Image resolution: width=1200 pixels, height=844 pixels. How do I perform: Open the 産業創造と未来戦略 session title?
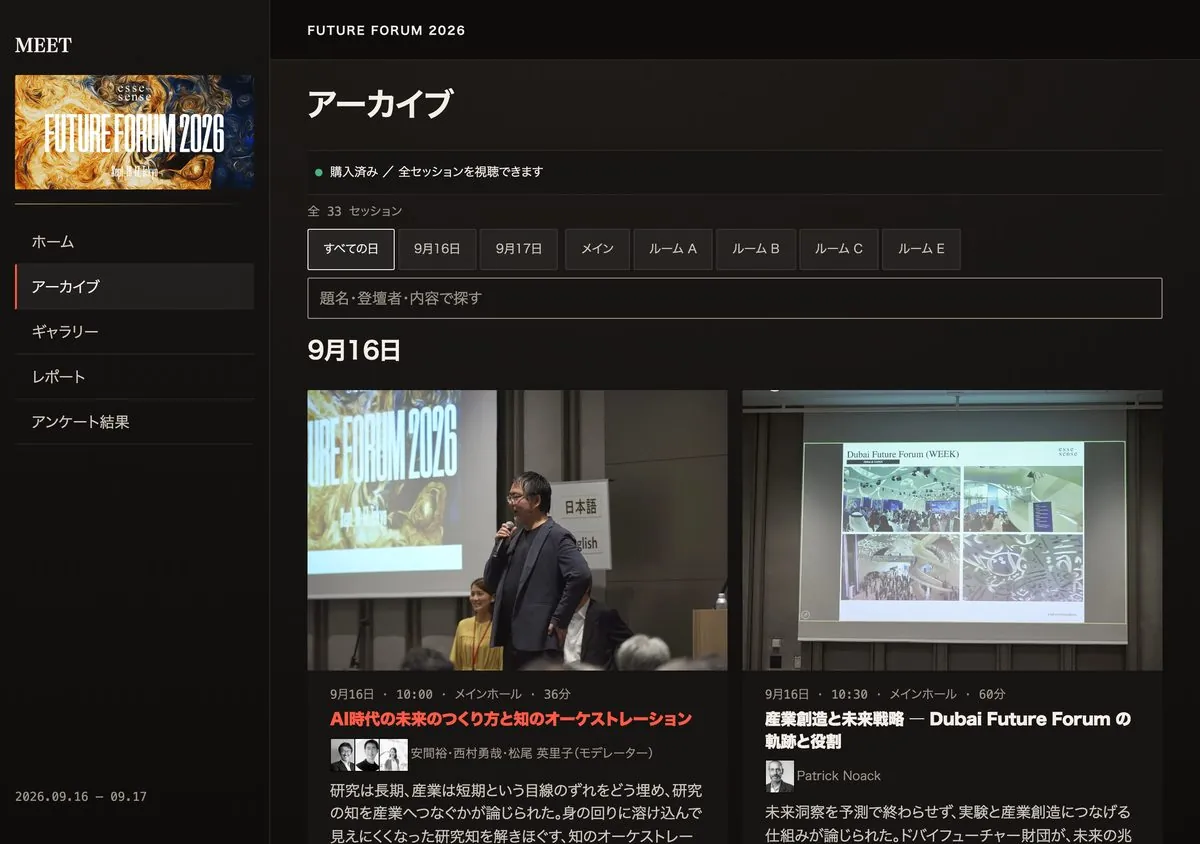[948, 730]
